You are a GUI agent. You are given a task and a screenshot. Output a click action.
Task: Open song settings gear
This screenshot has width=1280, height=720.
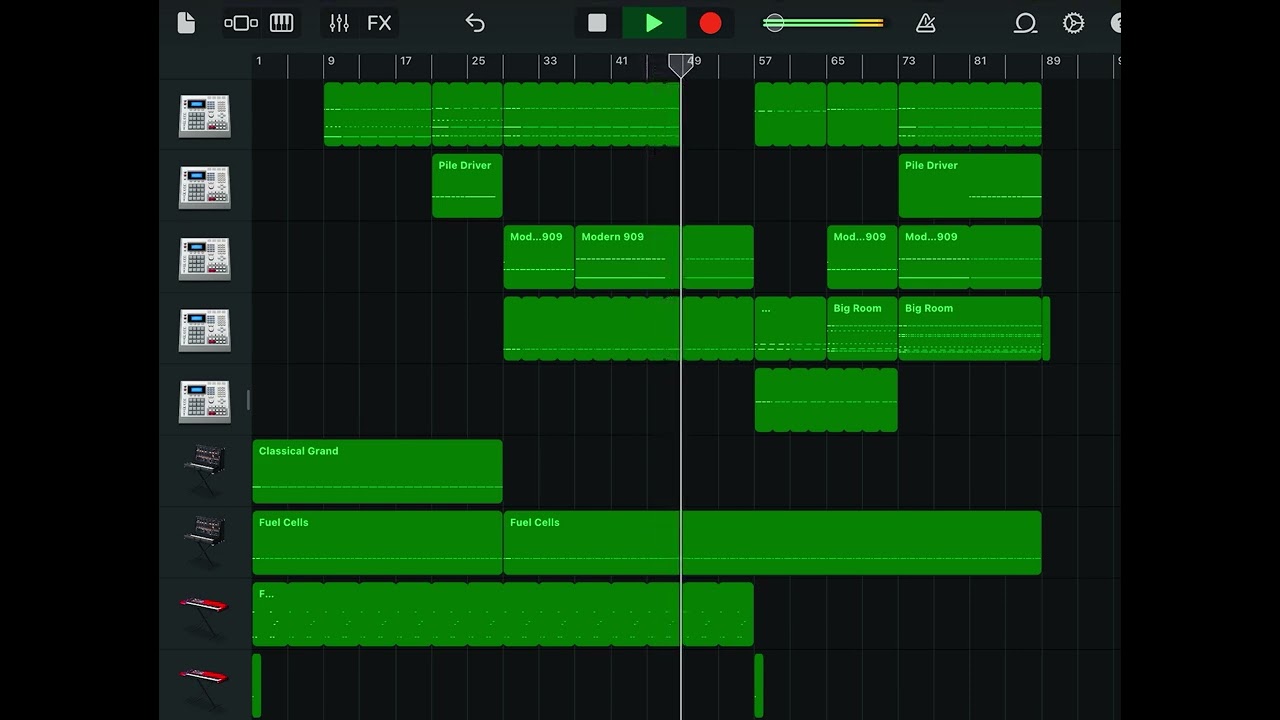[x=1073, y=23]
